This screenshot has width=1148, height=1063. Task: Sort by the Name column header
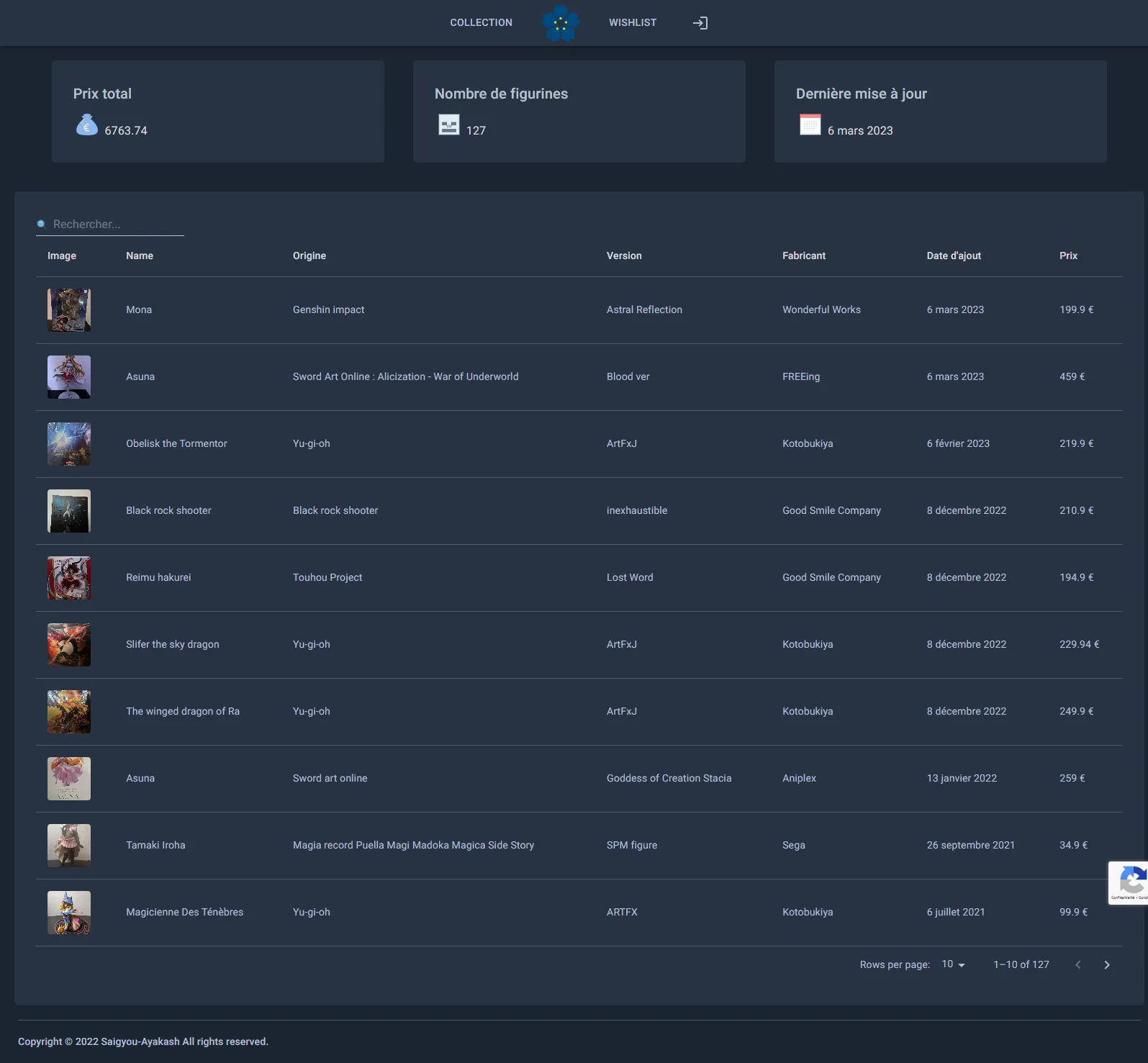click(x=140, y=256)
